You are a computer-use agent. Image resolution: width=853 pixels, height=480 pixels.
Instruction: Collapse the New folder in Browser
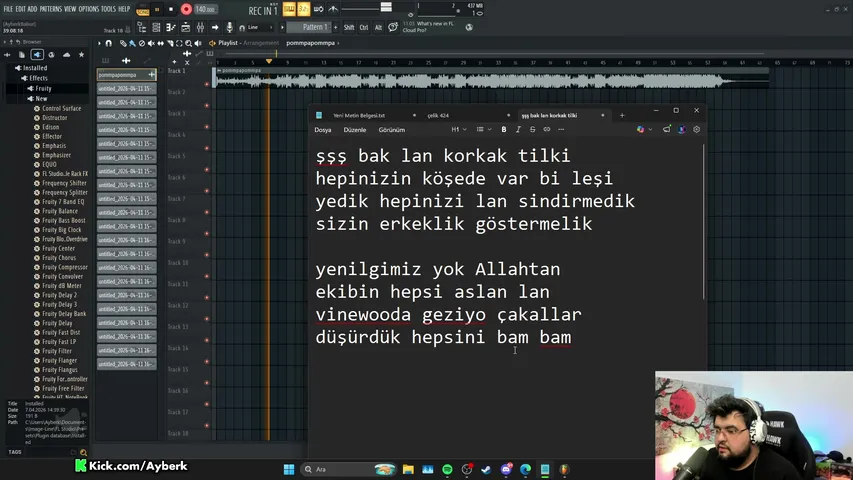point(38,99)
